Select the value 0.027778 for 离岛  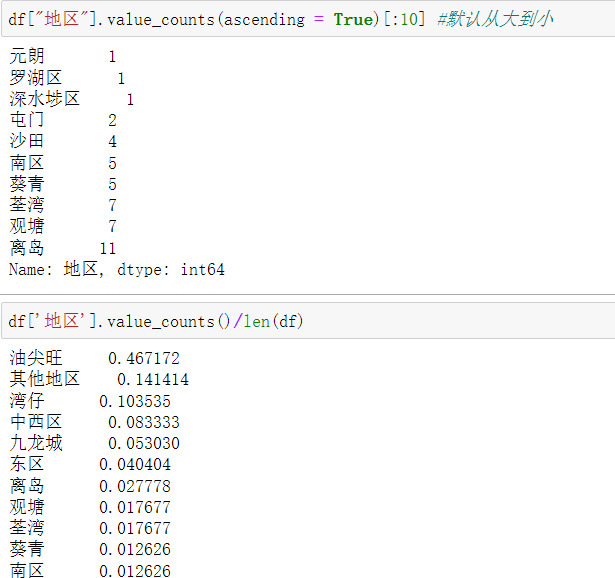pyautogui.click(x=135, y=486)
